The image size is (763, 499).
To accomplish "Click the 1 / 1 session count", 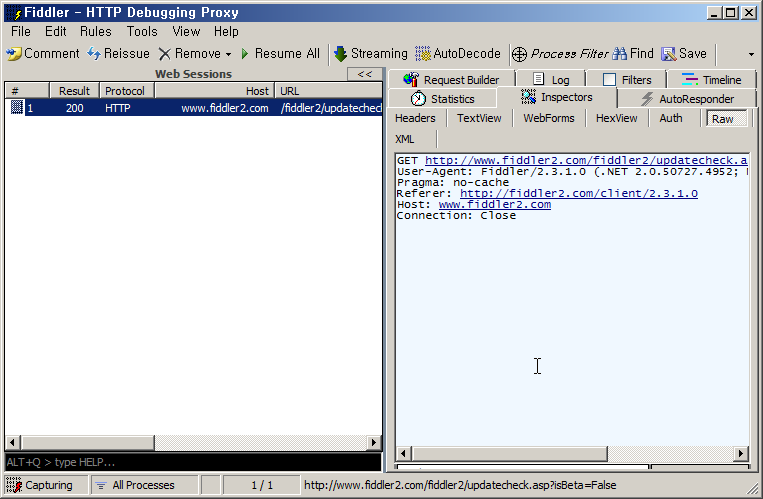I will (262, 485).
